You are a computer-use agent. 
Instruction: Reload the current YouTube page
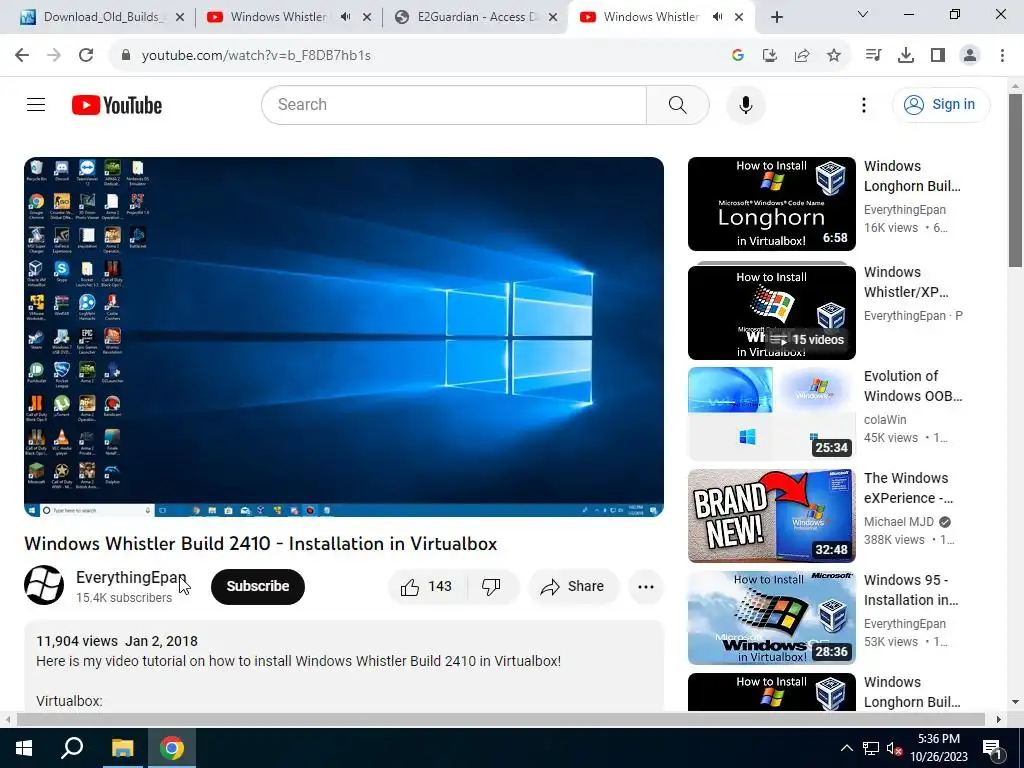coord(86,55)
